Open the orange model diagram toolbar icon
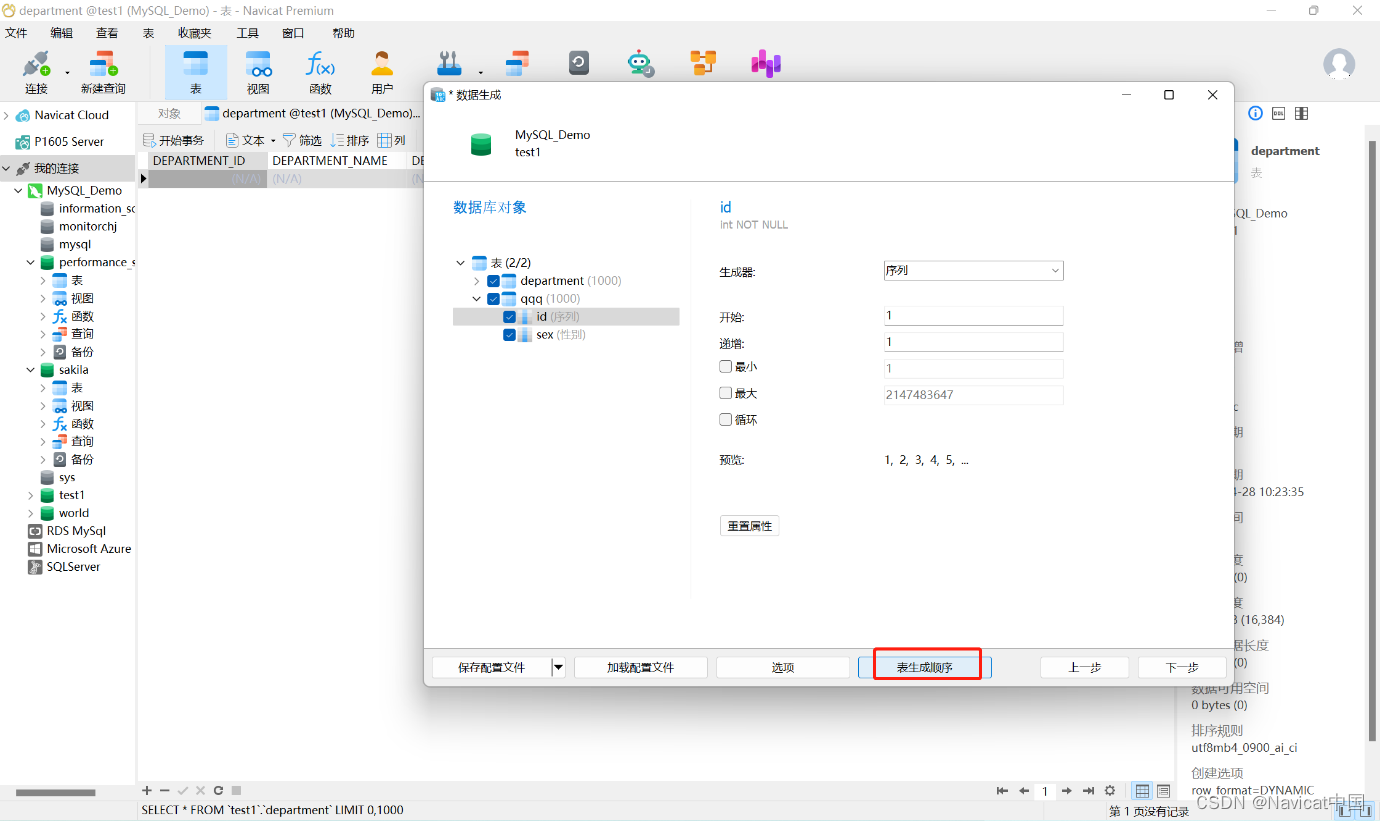The image size is (1380, 821). coord(703,64)
